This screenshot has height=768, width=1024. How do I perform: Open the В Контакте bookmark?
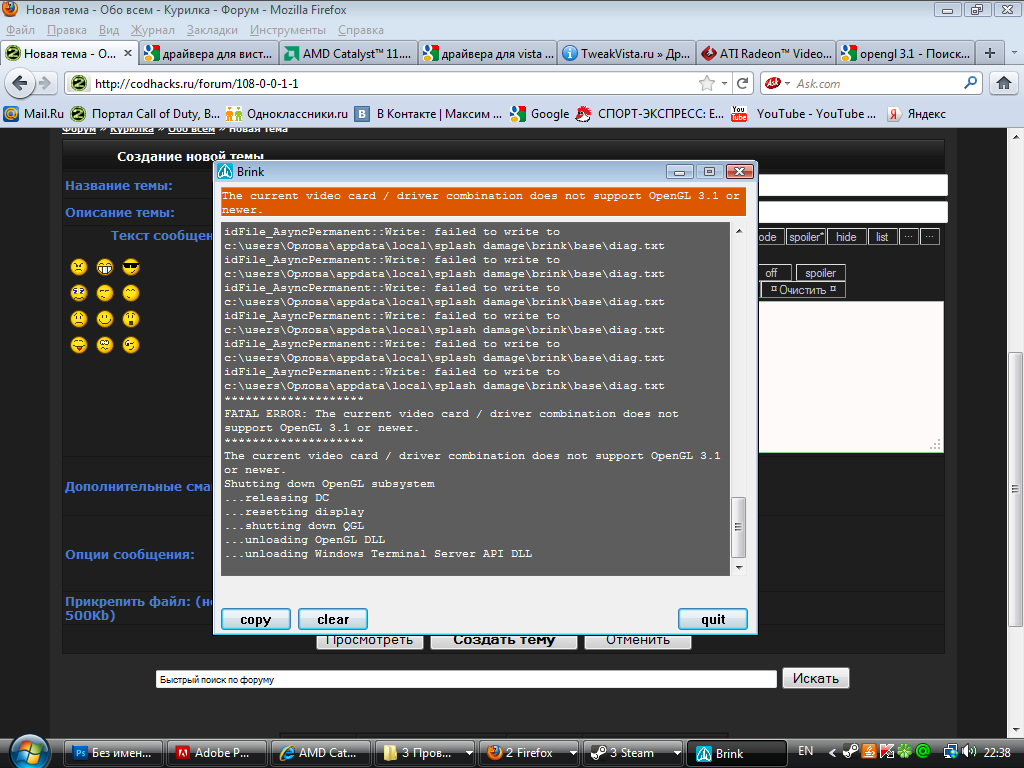pos(428,114)
